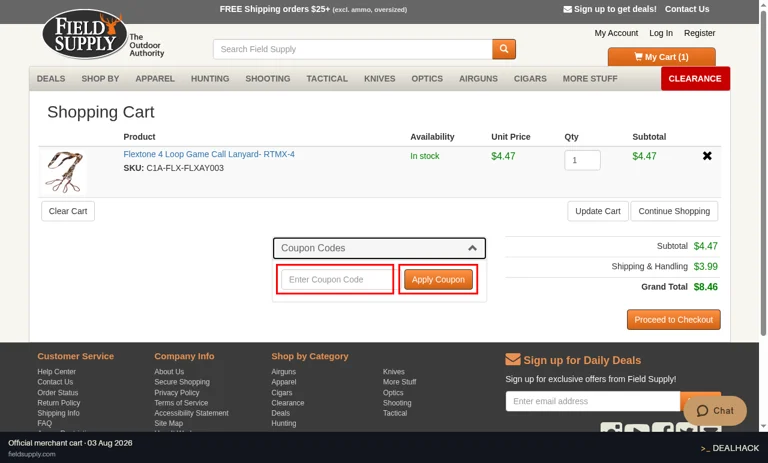This screenshot has height=463, width=768.
Task: Go to the CLEARANCE section
Action: [x=695, y=78]
